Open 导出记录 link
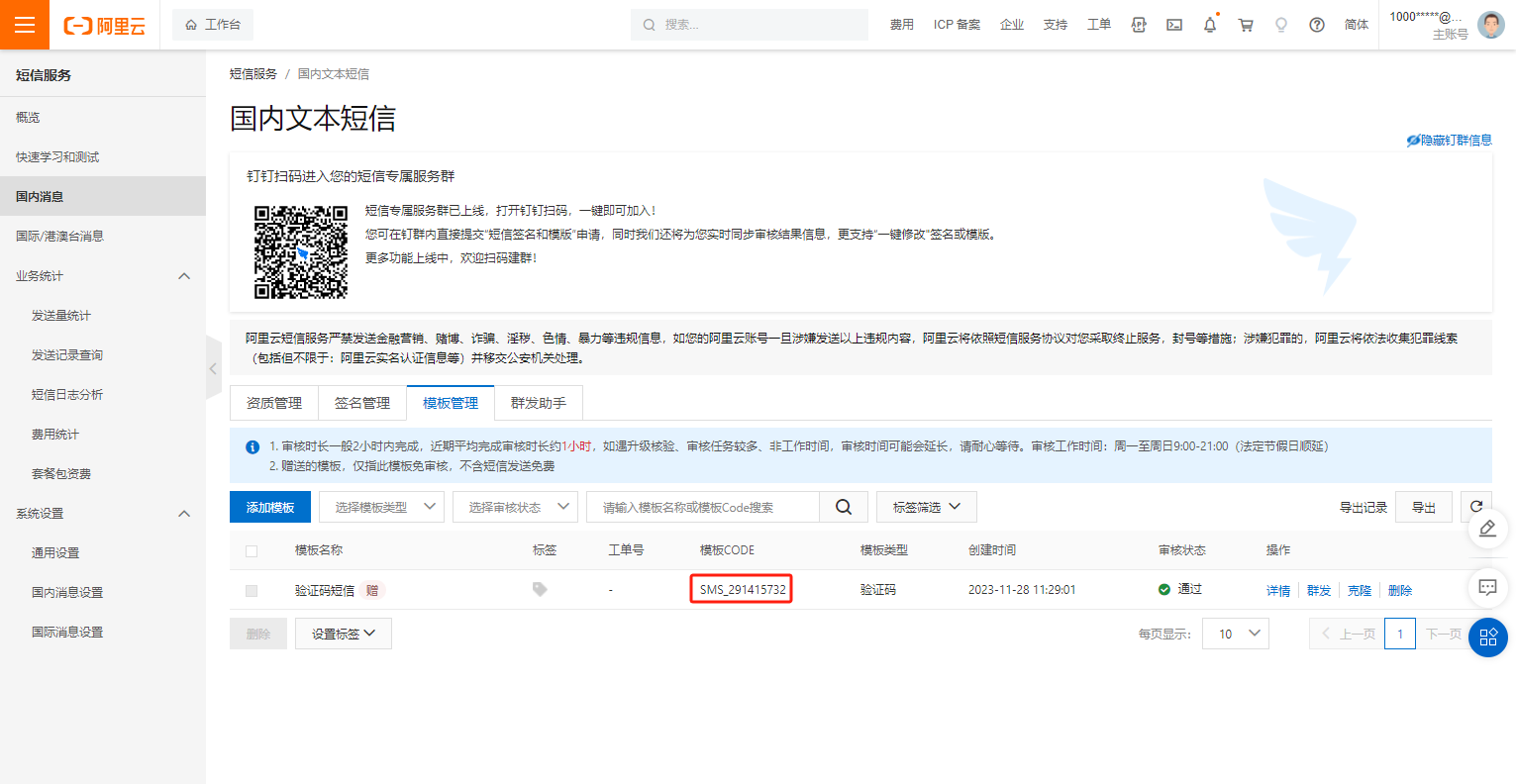The width and height of the screenshot is (1516, 784). (1364, 508)
